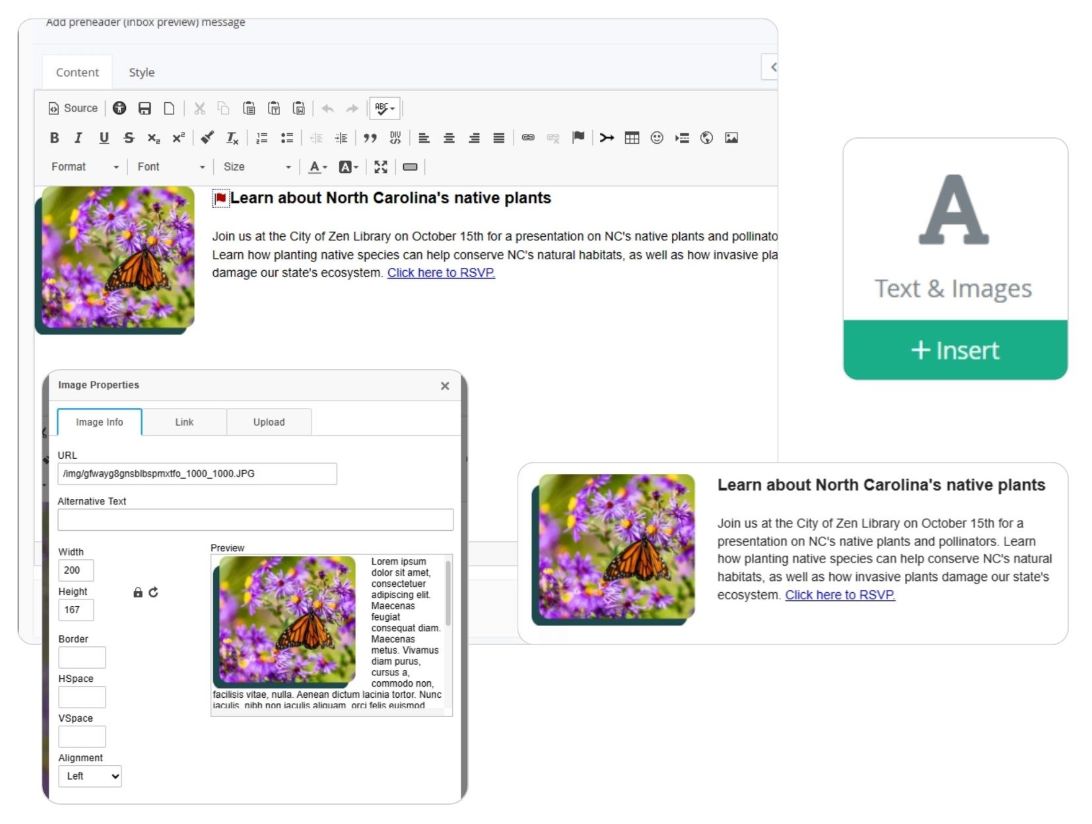The image size is (1092, 824).
Task: Toggle underline formatting
Action: tap(104, 138)
